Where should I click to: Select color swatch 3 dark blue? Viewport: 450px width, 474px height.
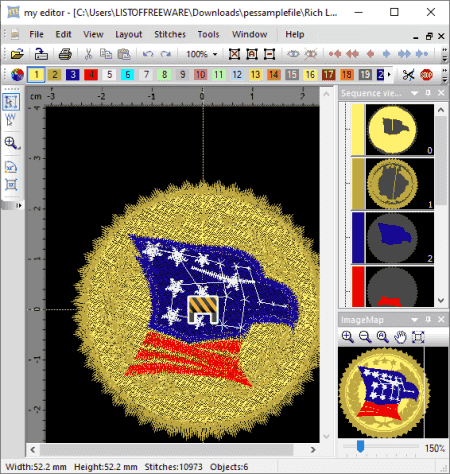click(73, 74)
